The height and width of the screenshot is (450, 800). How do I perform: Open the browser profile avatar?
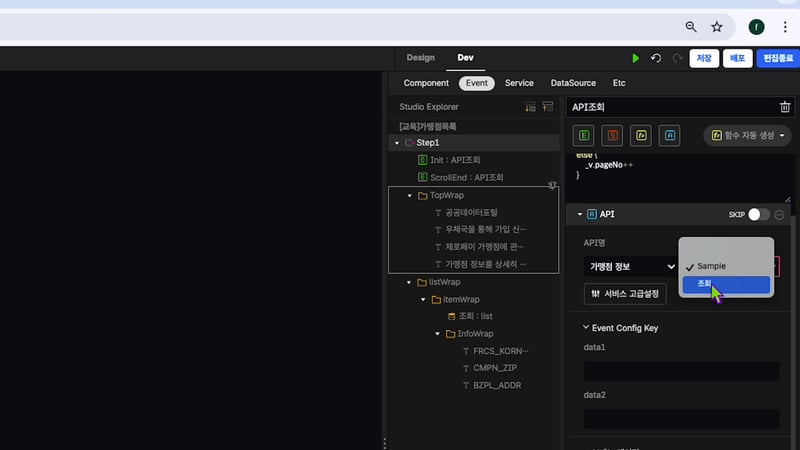756,27
